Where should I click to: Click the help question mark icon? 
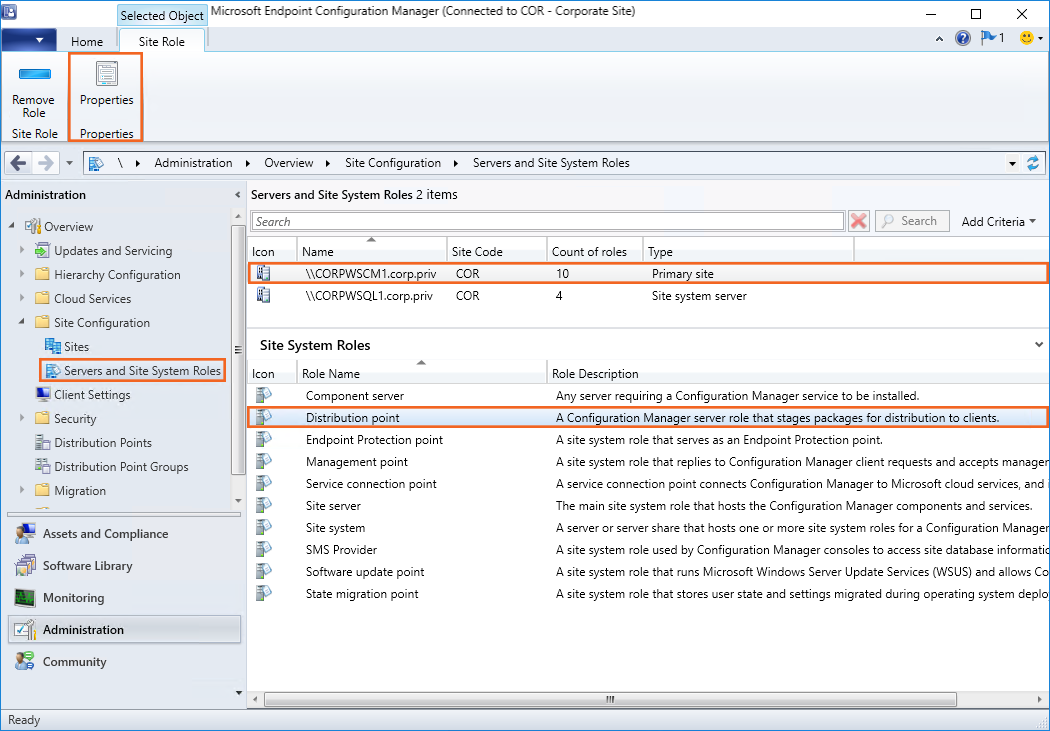tap(963, 38)
